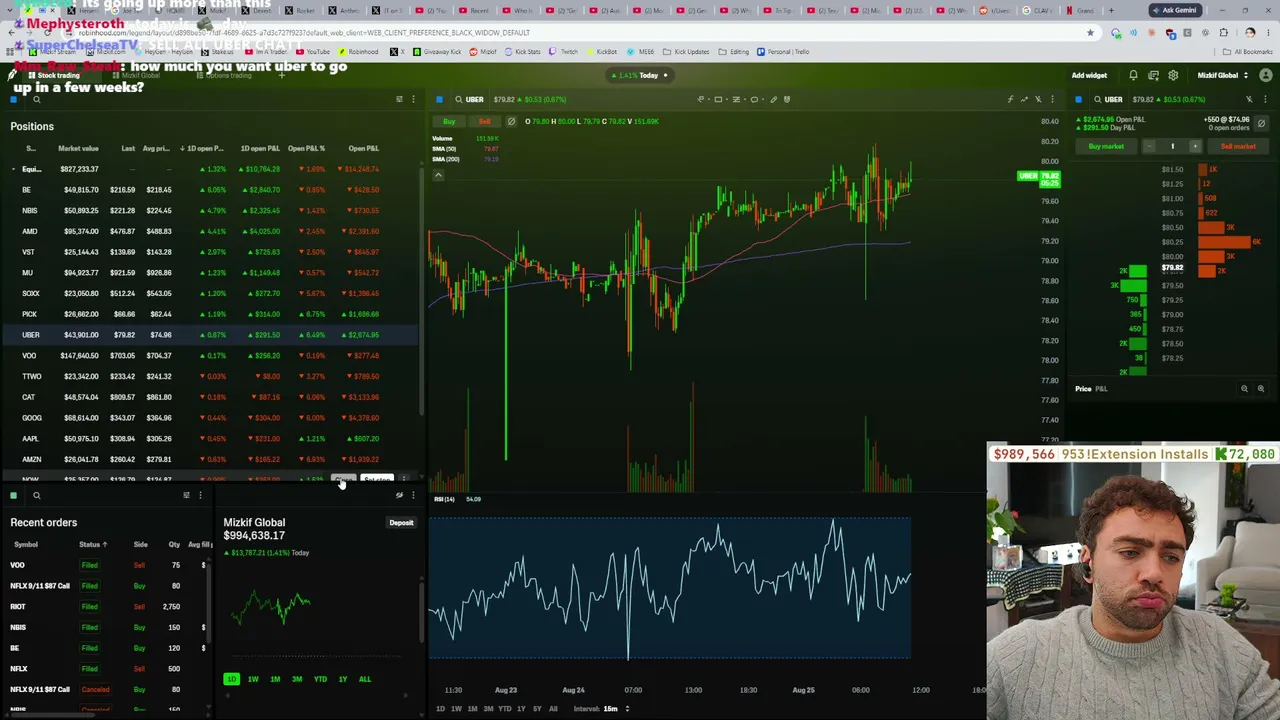Open the Positions panel layout icon
Viewport: 1280px width, 720px height.
tap(399, 99)
